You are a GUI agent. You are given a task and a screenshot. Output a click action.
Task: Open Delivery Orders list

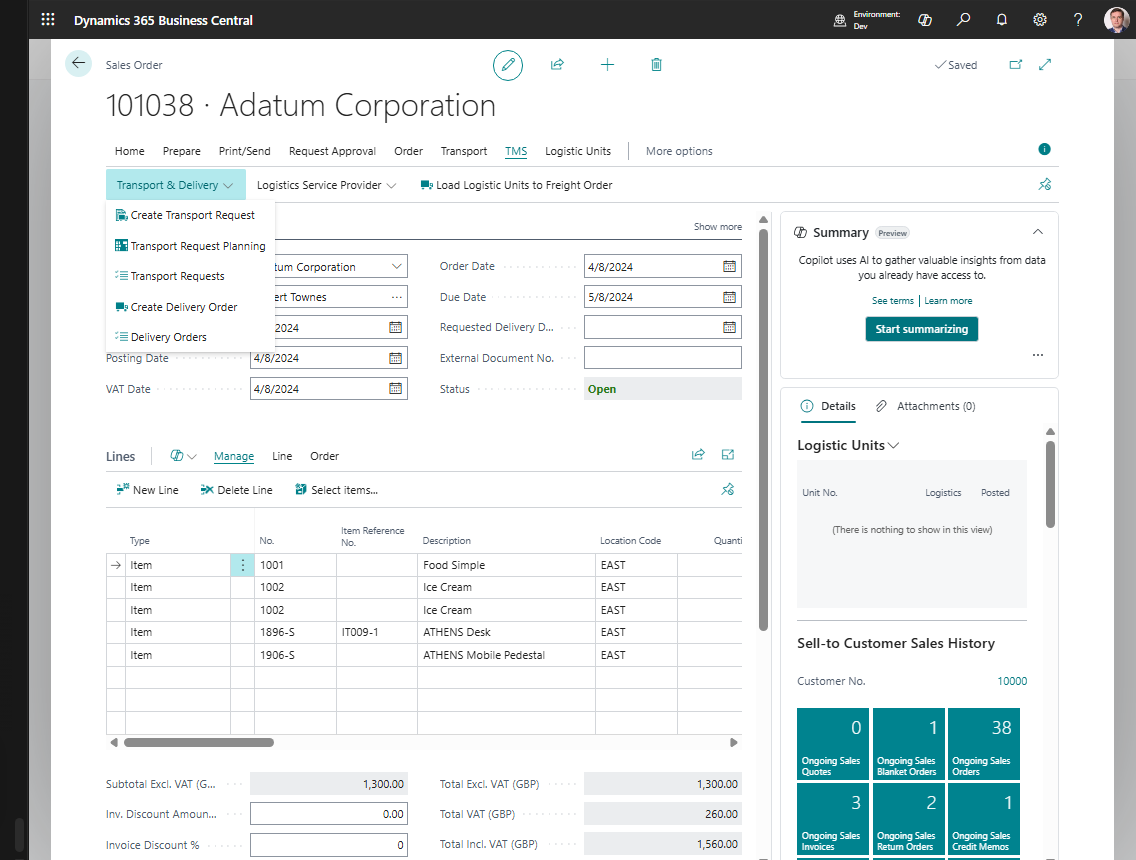162,337
